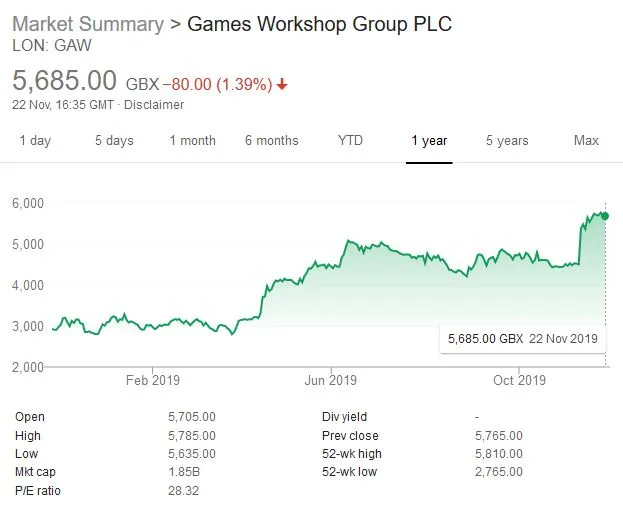
Task: Switch to the 1 day tab
Action: (35, 141)
